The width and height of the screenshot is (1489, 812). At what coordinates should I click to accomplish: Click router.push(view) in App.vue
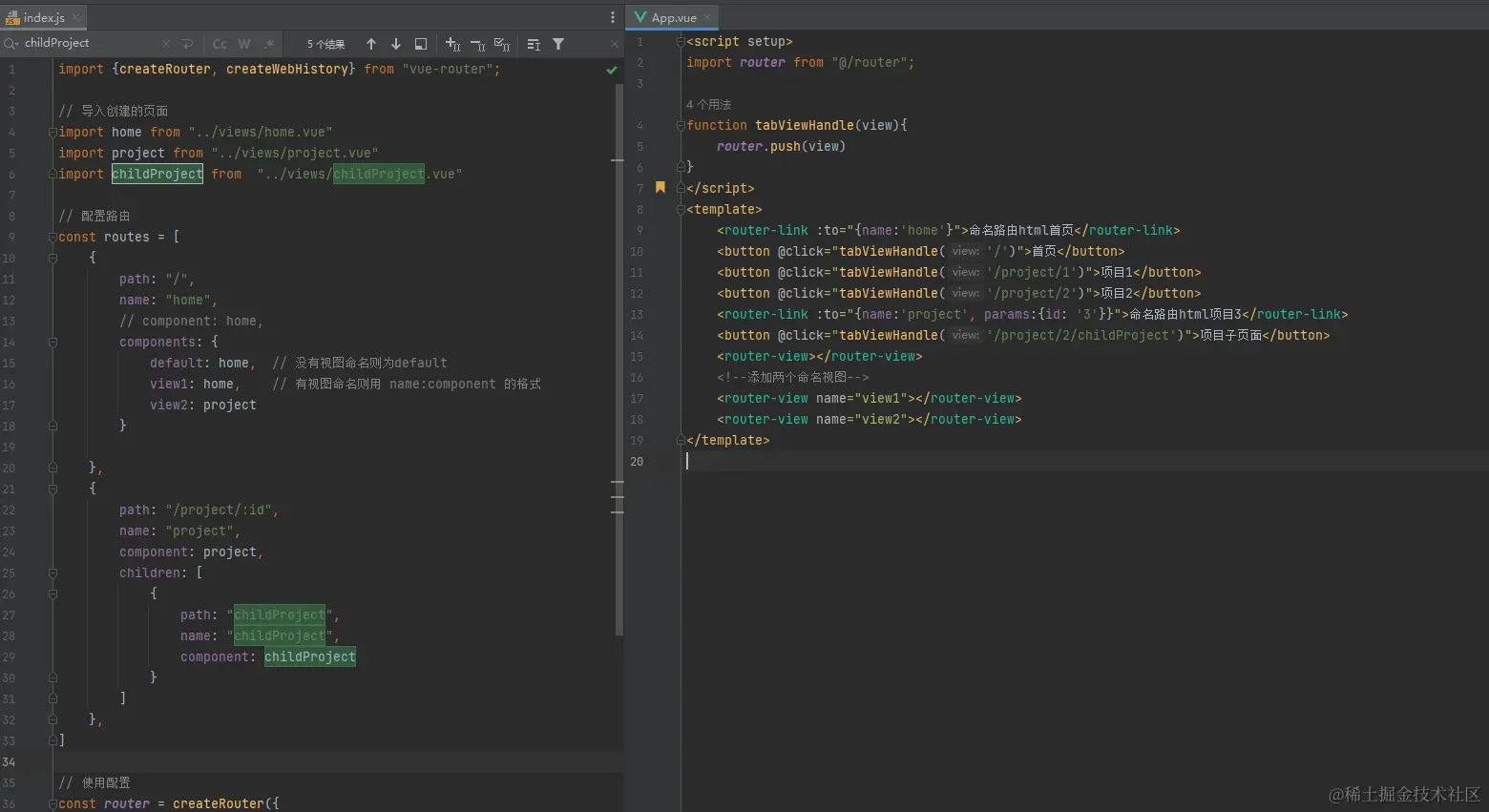coord(781,147)
